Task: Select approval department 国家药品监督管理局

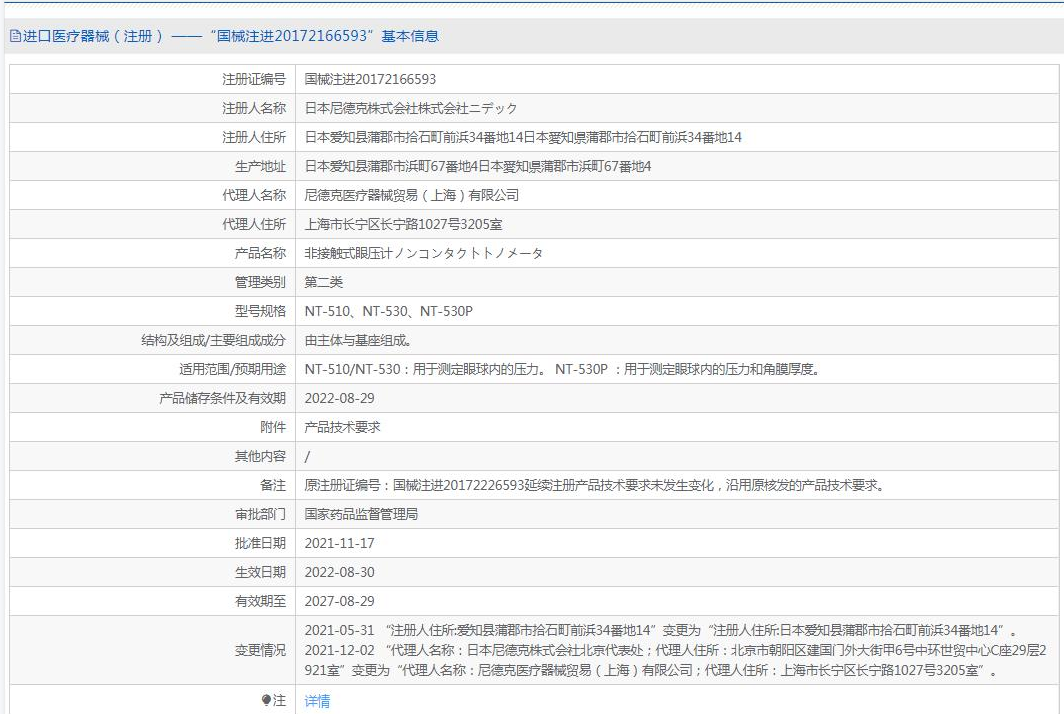Action: (361, 514)
